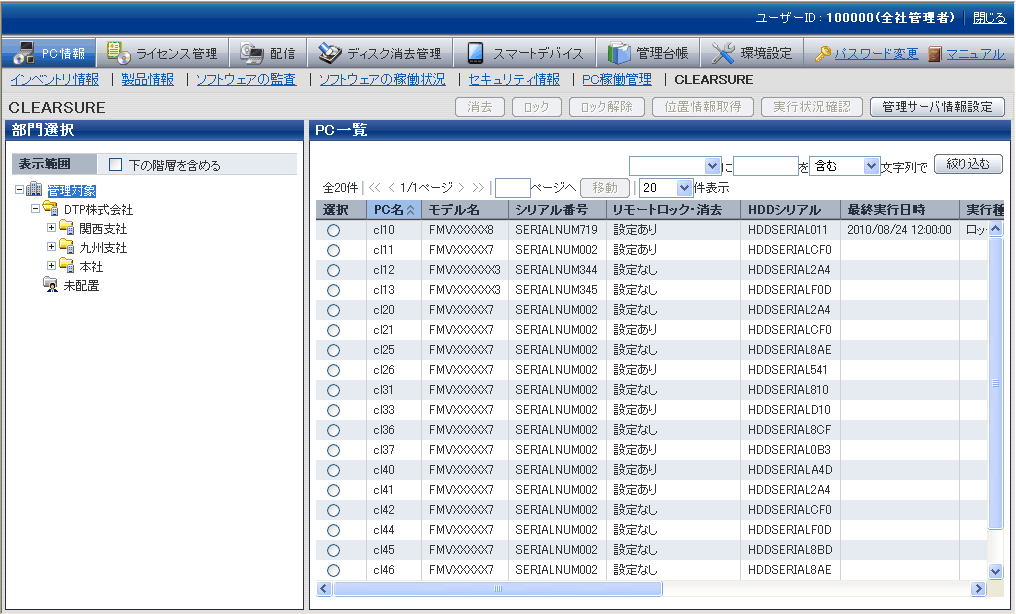1016x614 pixels.
Task: Select radio button for cl21
Action: click(x=333, y=330)
